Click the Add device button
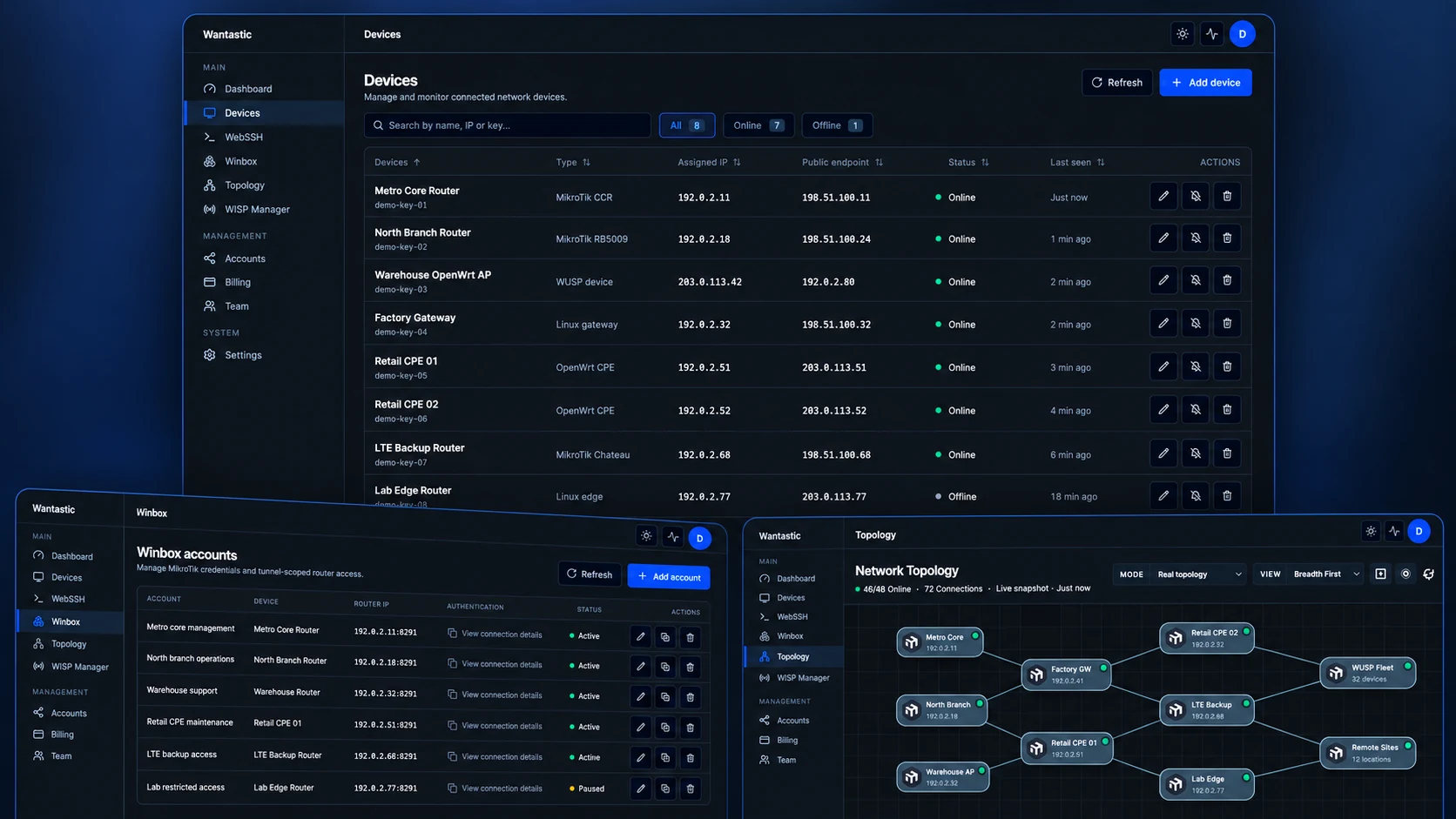The width and height of the screenshot is (1456, 819). tap(1205, 83)
